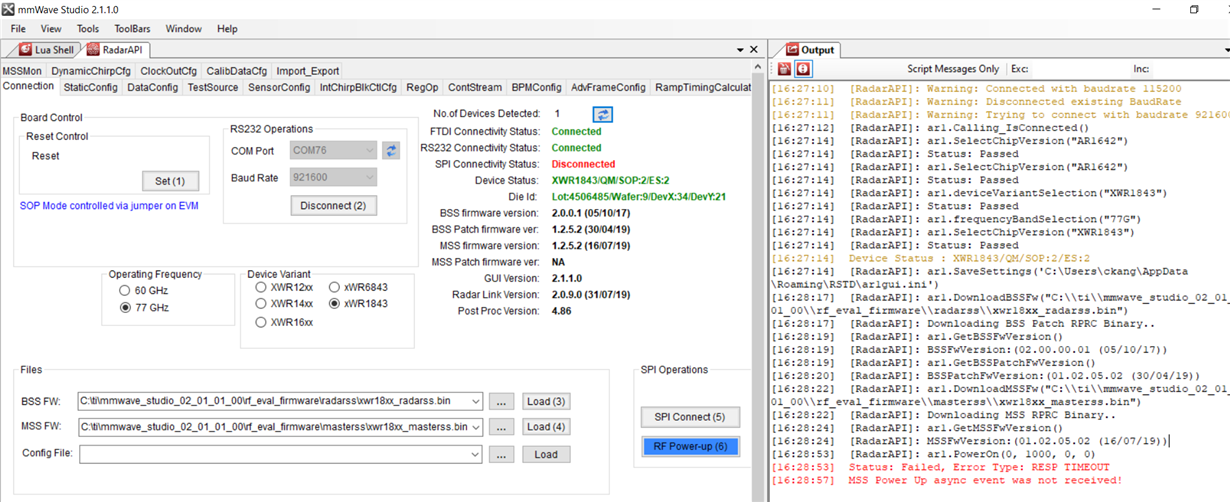
Task: Select the 77 GHz operating frequency
Action: [x=125, y=308]
